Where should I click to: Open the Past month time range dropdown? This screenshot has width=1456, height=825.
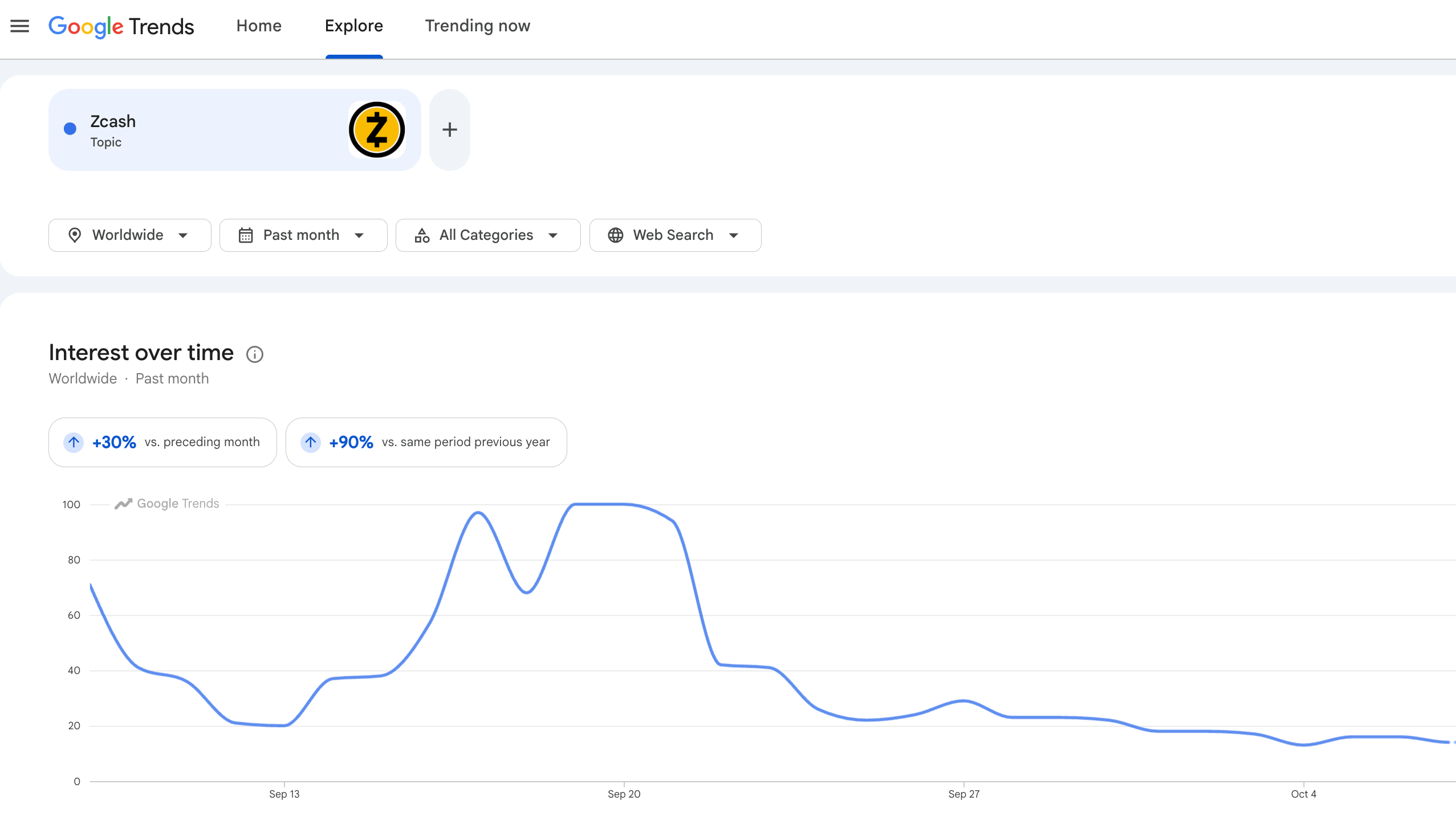pyautogui.click(x=303, y=235)
